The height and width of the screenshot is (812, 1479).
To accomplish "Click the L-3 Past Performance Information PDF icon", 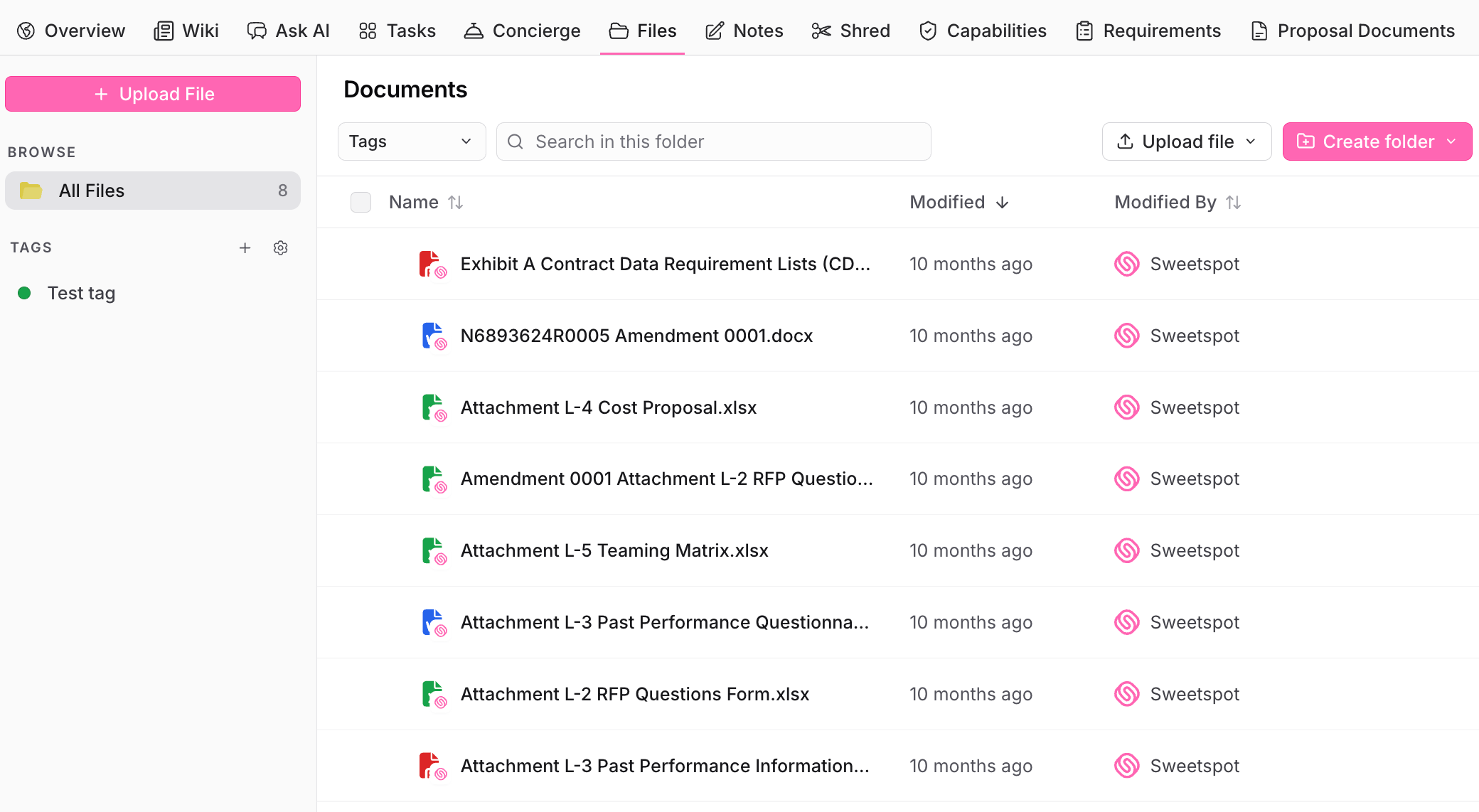I will [432, 766].
